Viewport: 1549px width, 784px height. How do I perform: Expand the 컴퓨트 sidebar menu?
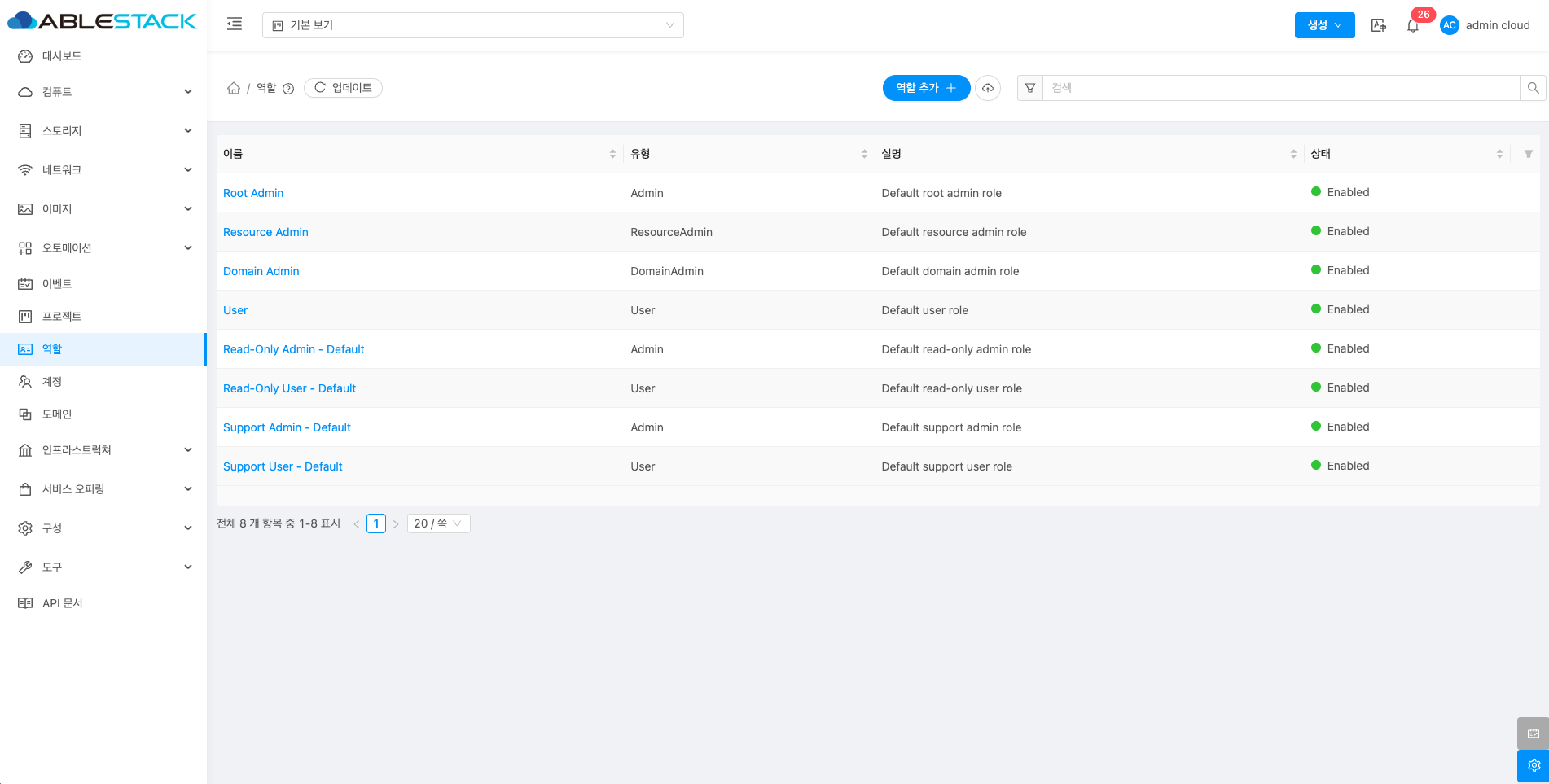pos(103,92)
